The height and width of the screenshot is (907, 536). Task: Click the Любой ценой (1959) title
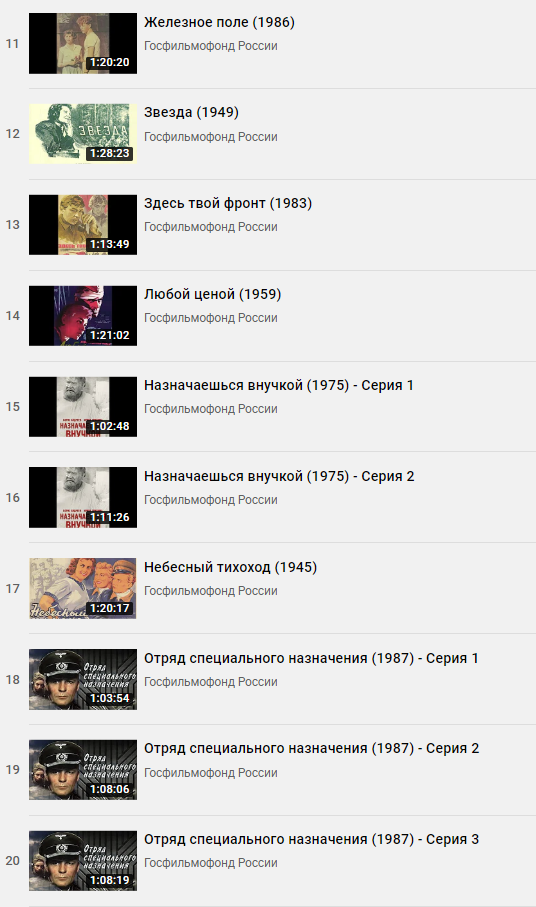pyautogui.click(x=212, y=294)
